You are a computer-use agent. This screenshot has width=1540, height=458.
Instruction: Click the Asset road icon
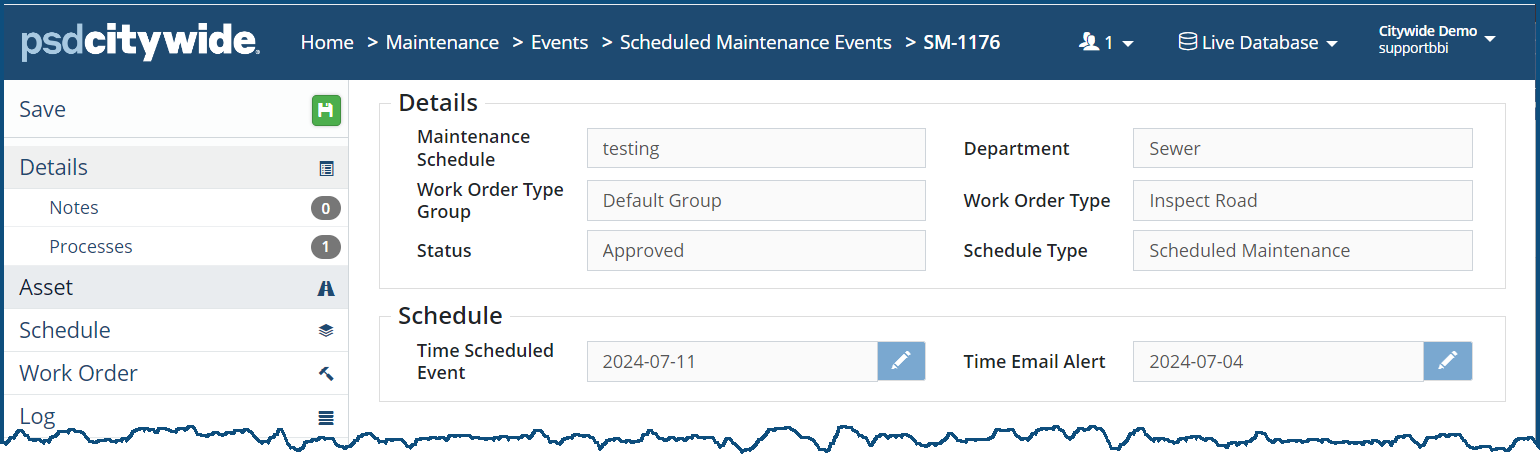pos(326,288)
